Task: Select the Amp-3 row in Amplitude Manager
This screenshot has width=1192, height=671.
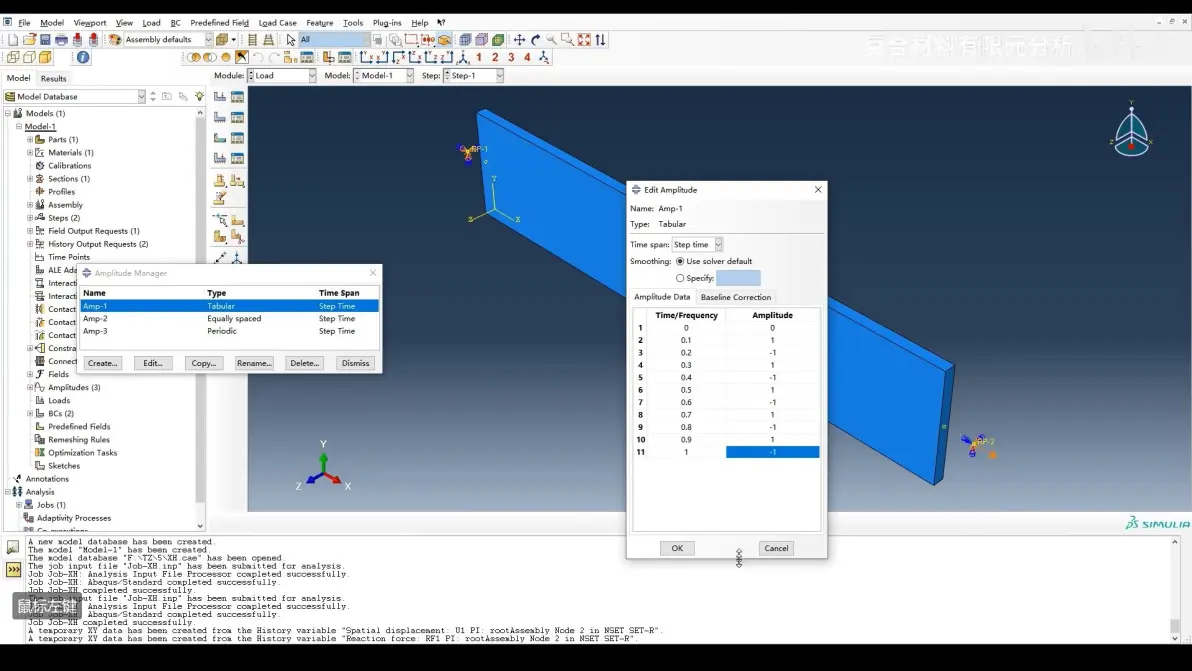Action: click(230, 331)
